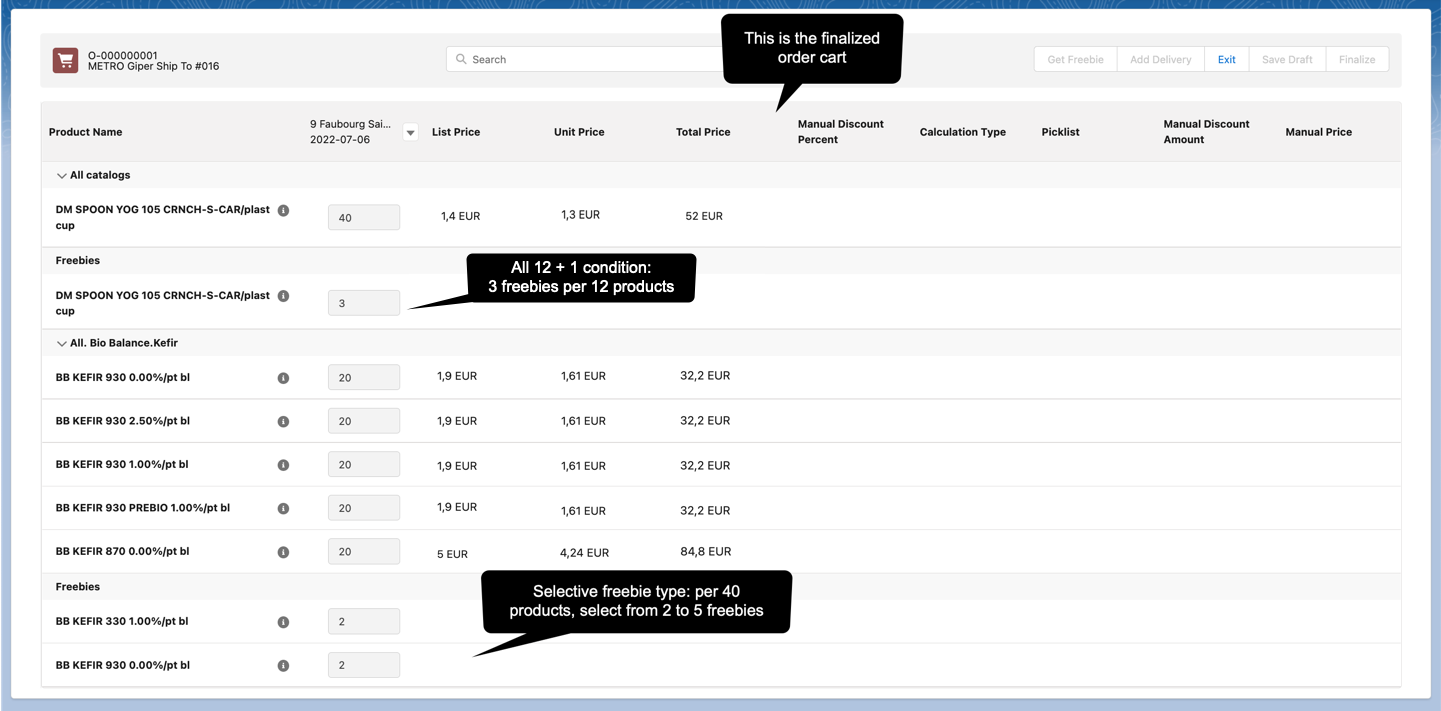Click the Add Delivery button
The image size is (1441, 711).
1160,60
